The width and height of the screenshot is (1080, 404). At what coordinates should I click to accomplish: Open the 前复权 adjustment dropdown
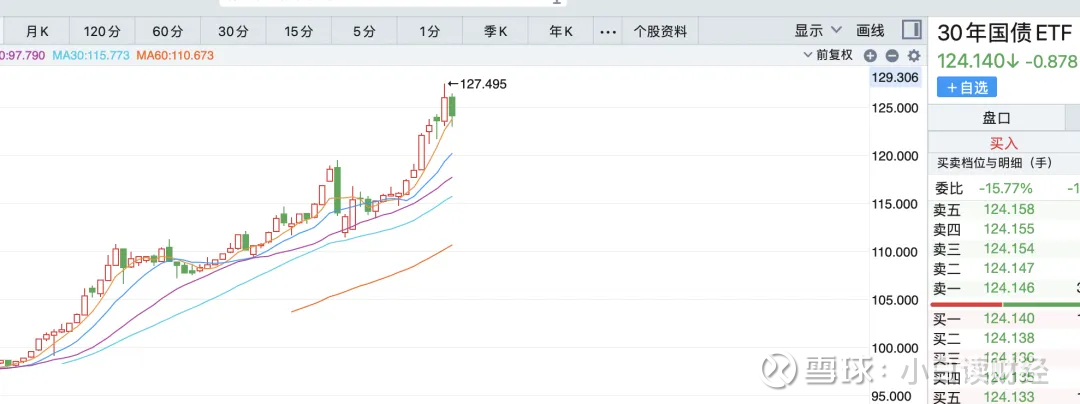coord(828,55)
